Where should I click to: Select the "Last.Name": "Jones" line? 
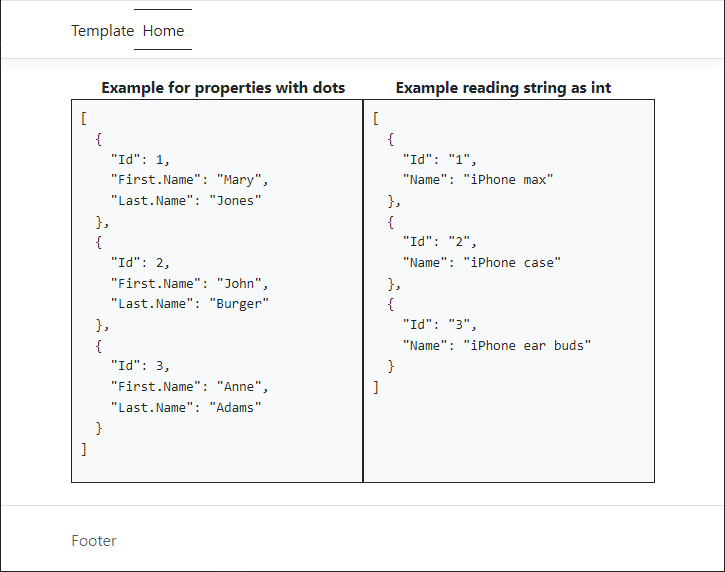185,200
